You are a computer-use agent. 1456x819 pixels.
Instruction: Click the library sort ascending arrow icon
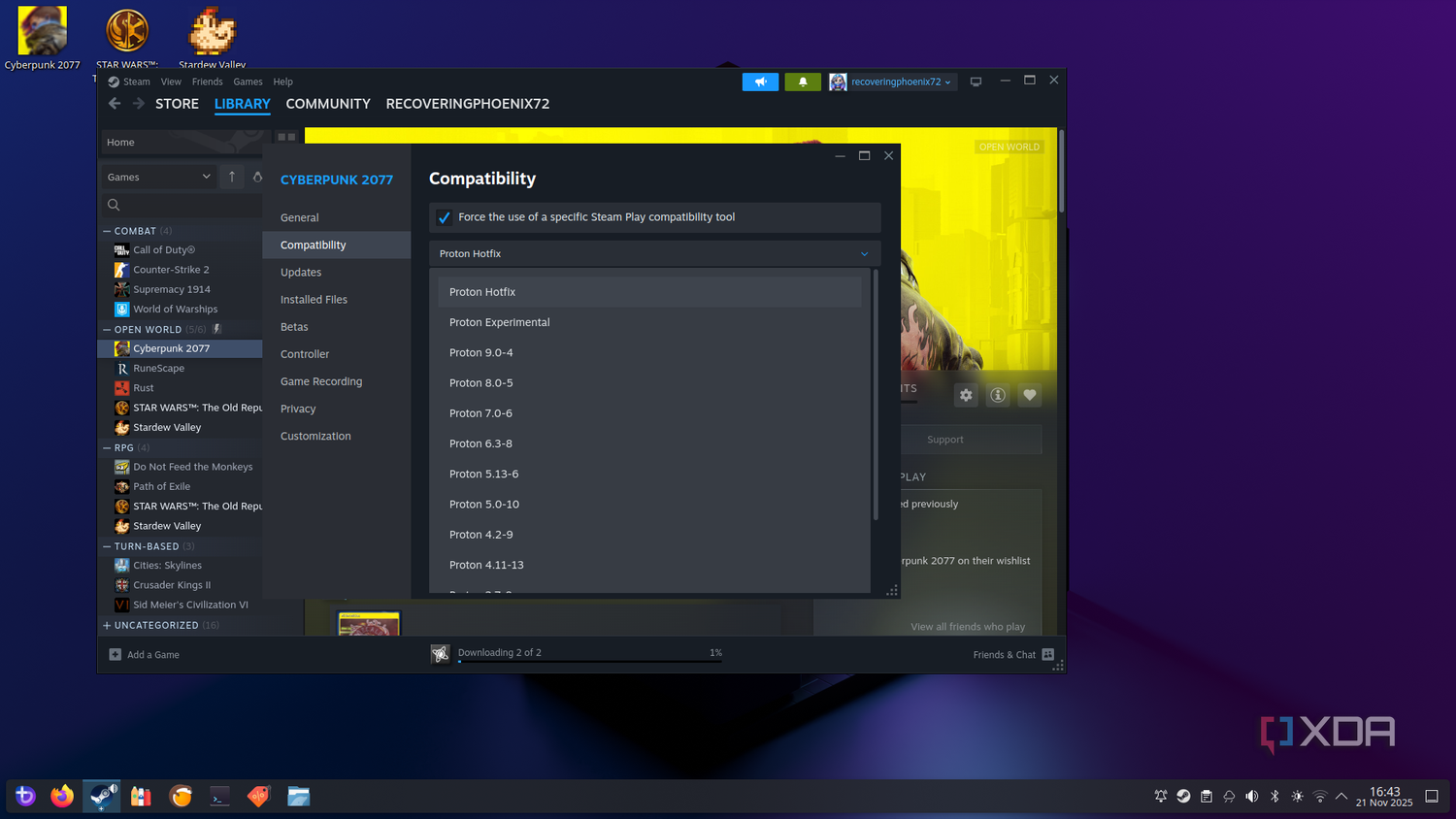tap(232, 177)
